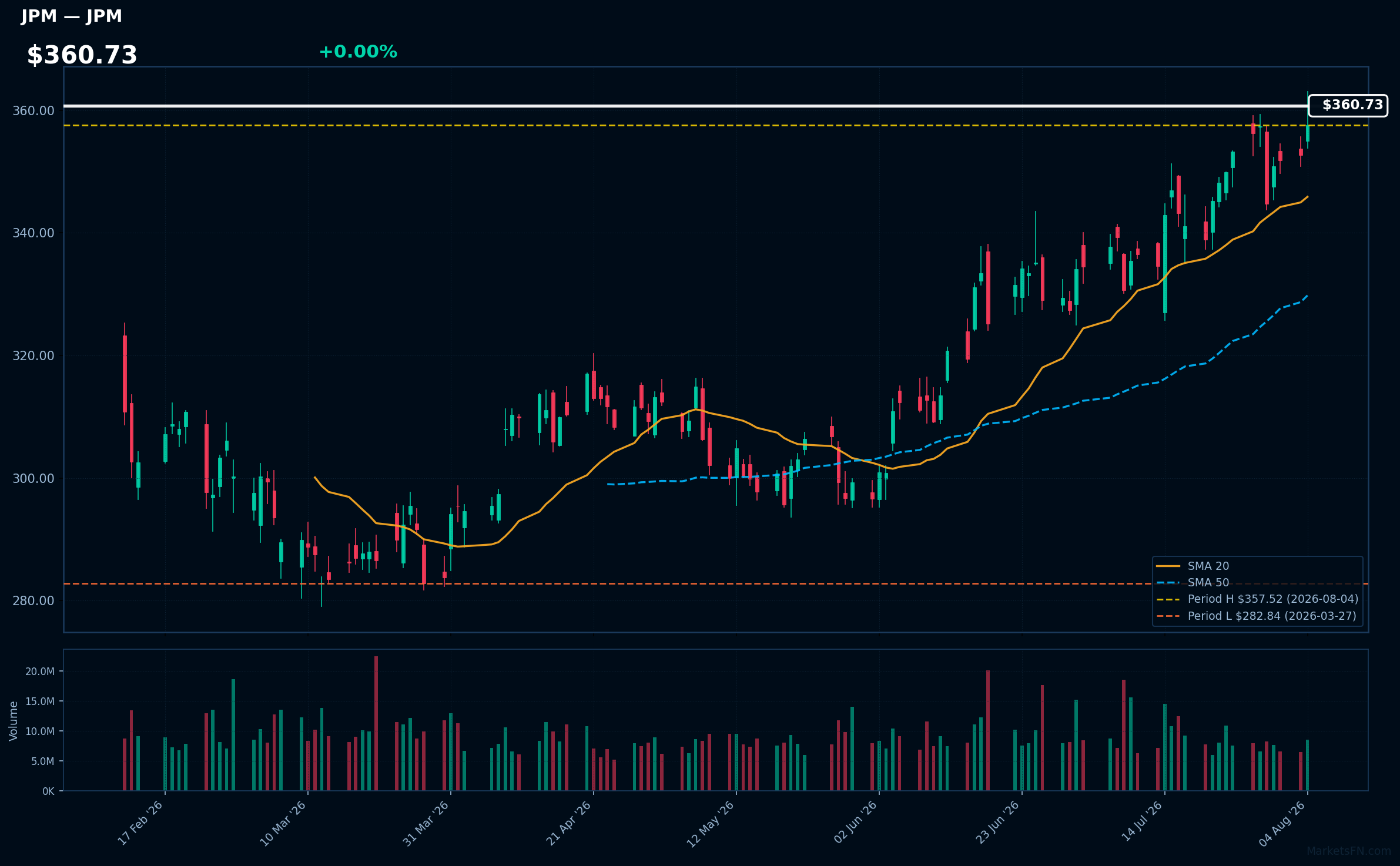Screen dimensions: 1400x866
Task: Click Period H $357.52 legend entry
Action: [x=1257, y=599]
